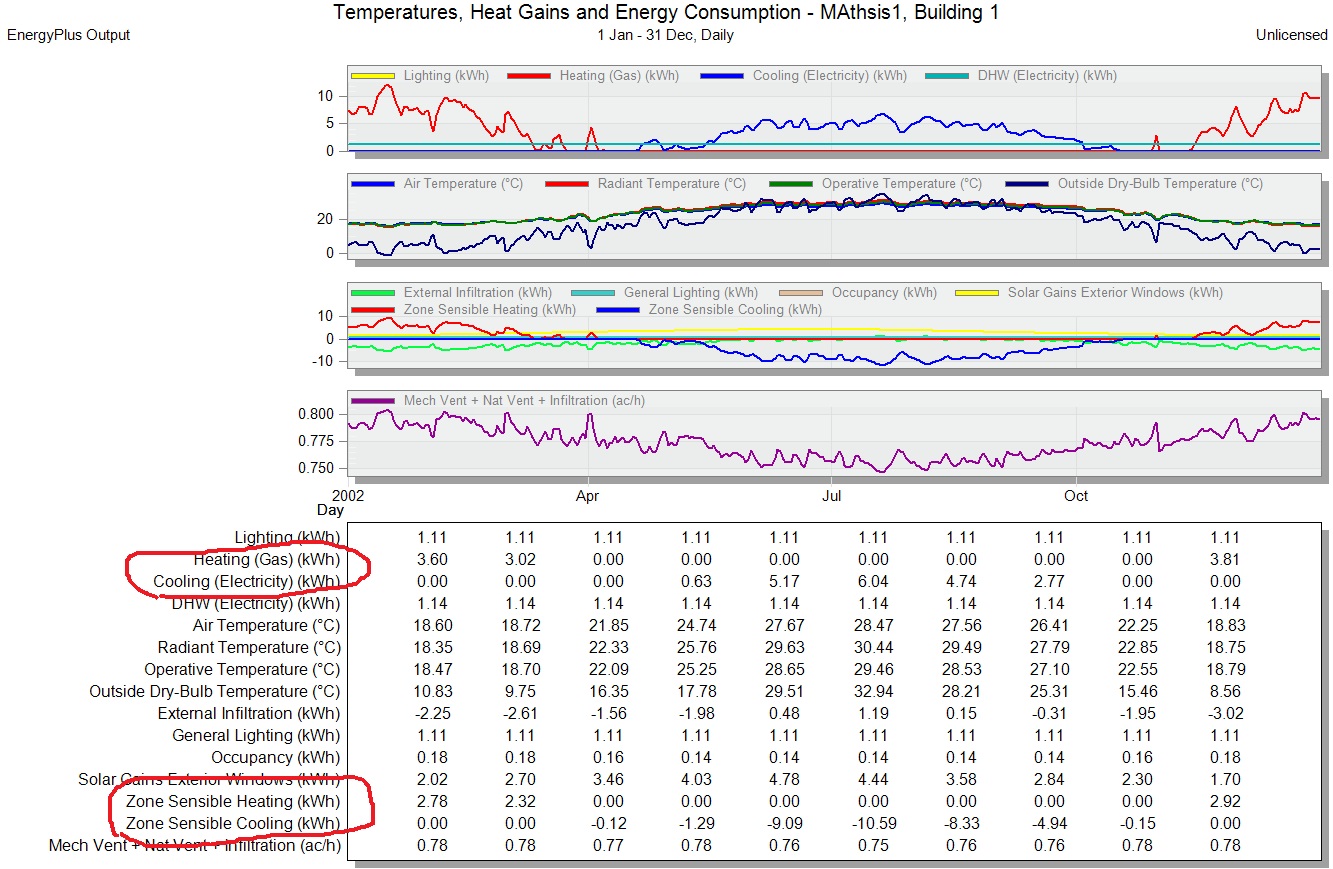The image size is (1333, 869).
Task: Click the '4.78' solar gains cell
Action: tap(785, 780)
